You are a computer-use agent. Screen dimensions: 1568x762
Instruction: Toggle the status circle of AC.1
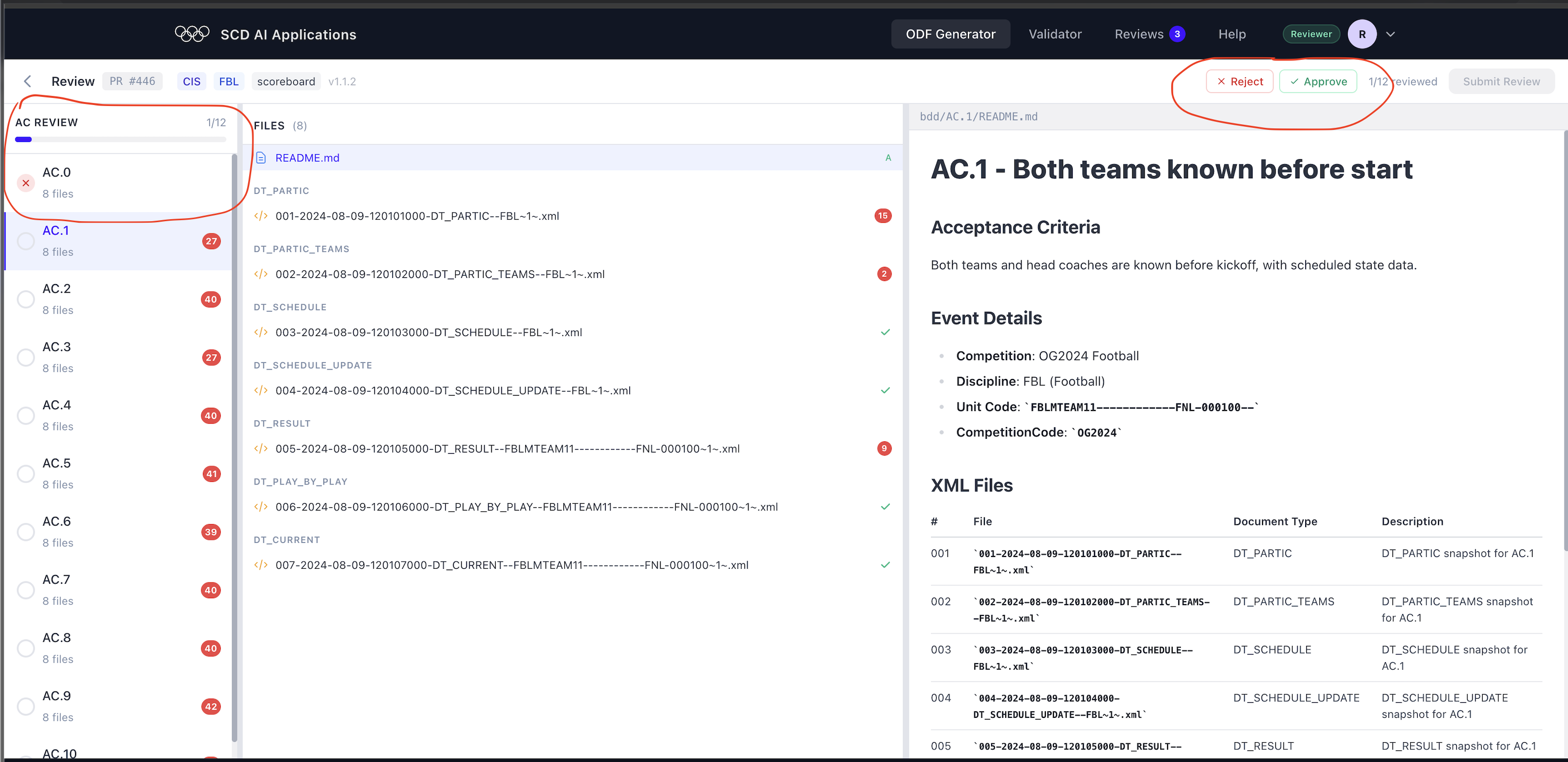(x=25, y=241)
